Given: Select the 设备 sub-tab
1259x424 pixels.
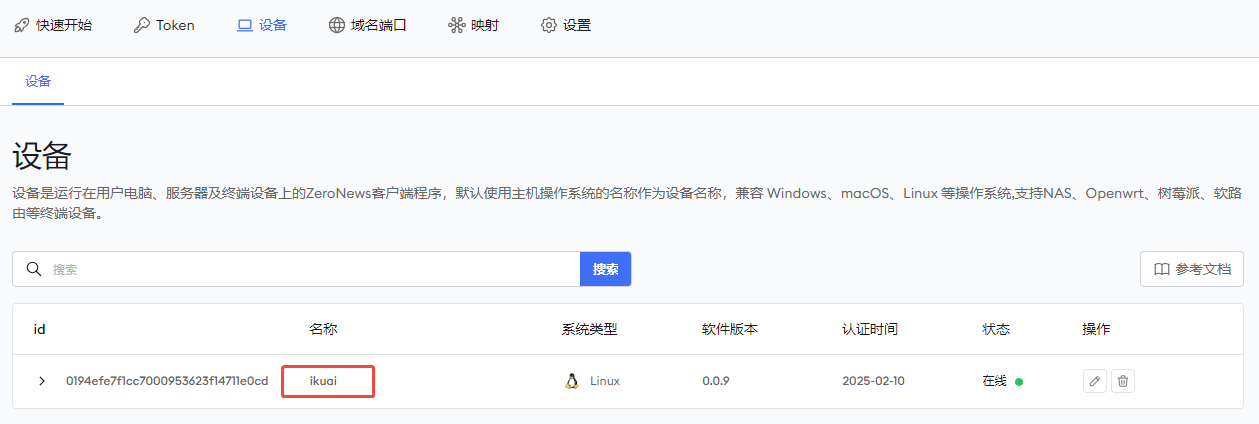Looking at the screenshot, I should [38, 81].
